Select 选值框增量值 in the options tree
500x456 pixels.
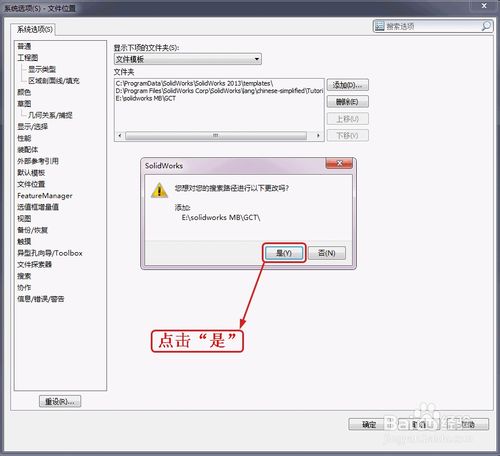[38, 207]
